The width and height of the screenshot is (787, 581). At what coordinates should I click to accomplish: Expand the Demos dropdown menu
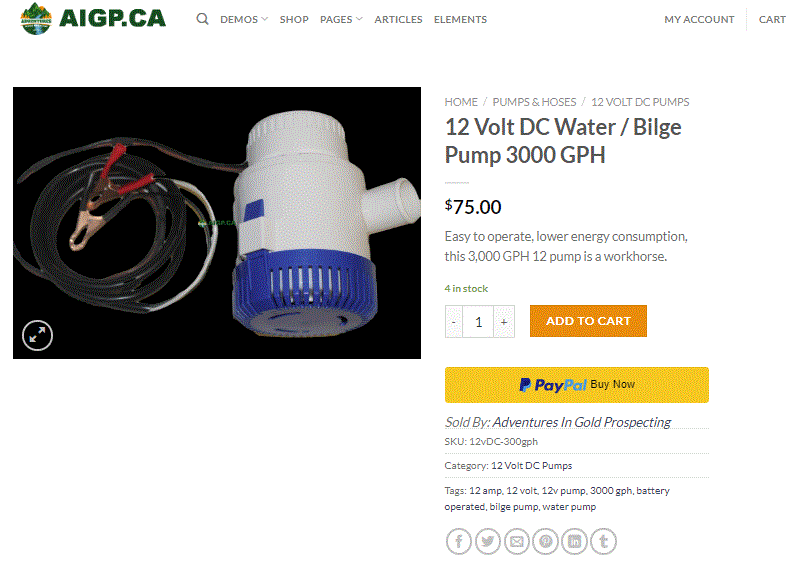pos(244,19)
